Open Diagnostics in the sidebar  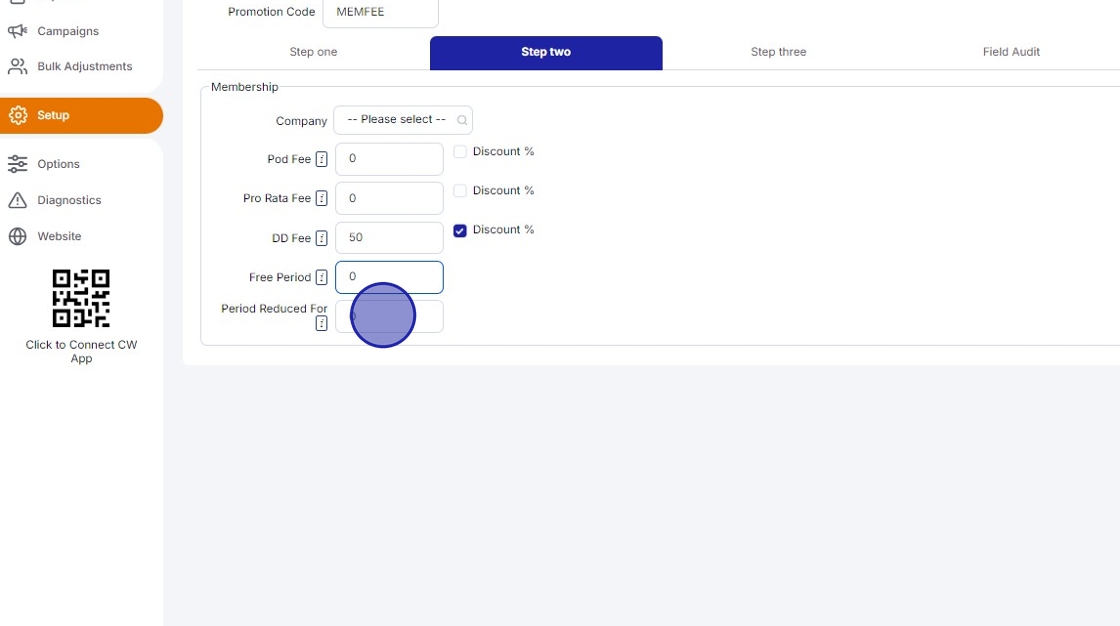[x=69, y=200]
